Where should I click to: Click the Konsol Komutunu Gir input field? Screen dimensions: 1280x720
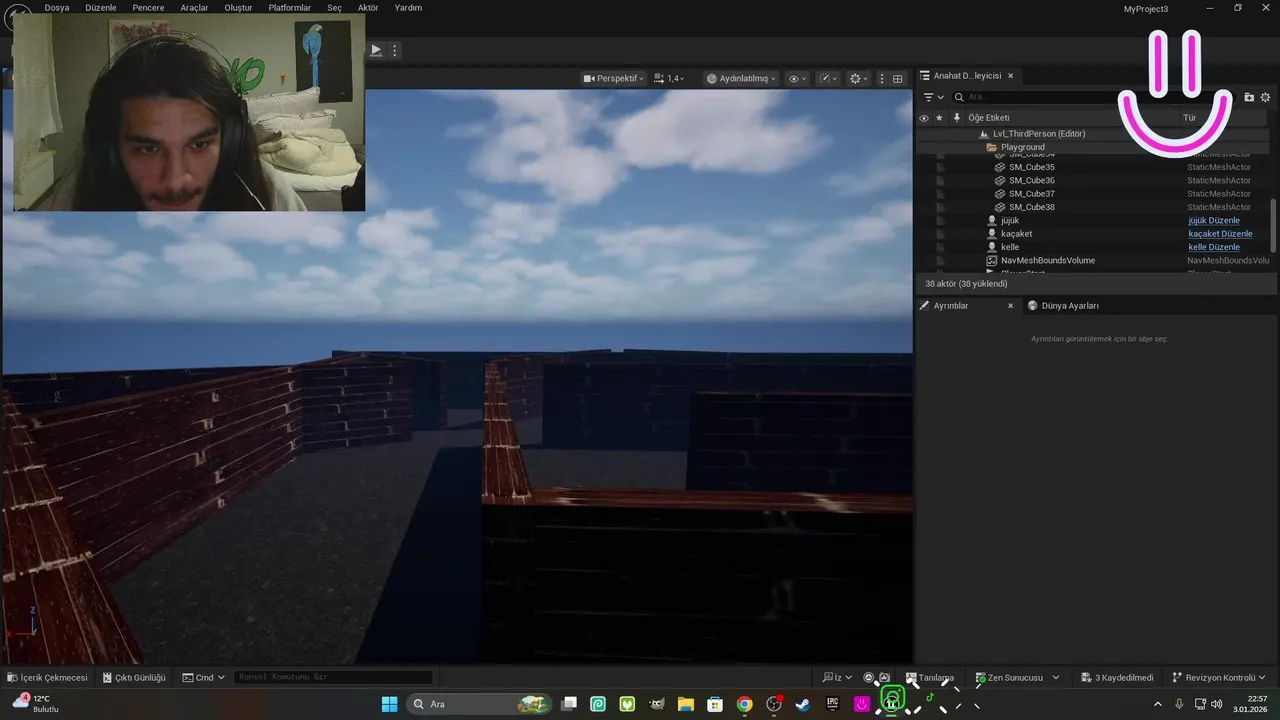tap(333, 677)
